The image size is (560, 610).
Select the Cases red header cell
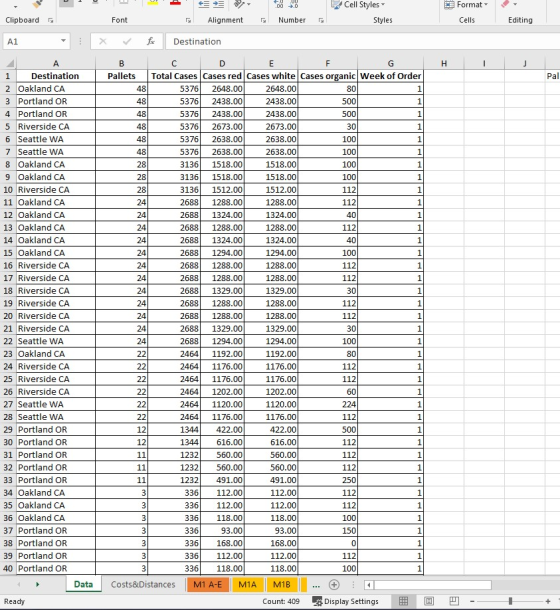222,76
